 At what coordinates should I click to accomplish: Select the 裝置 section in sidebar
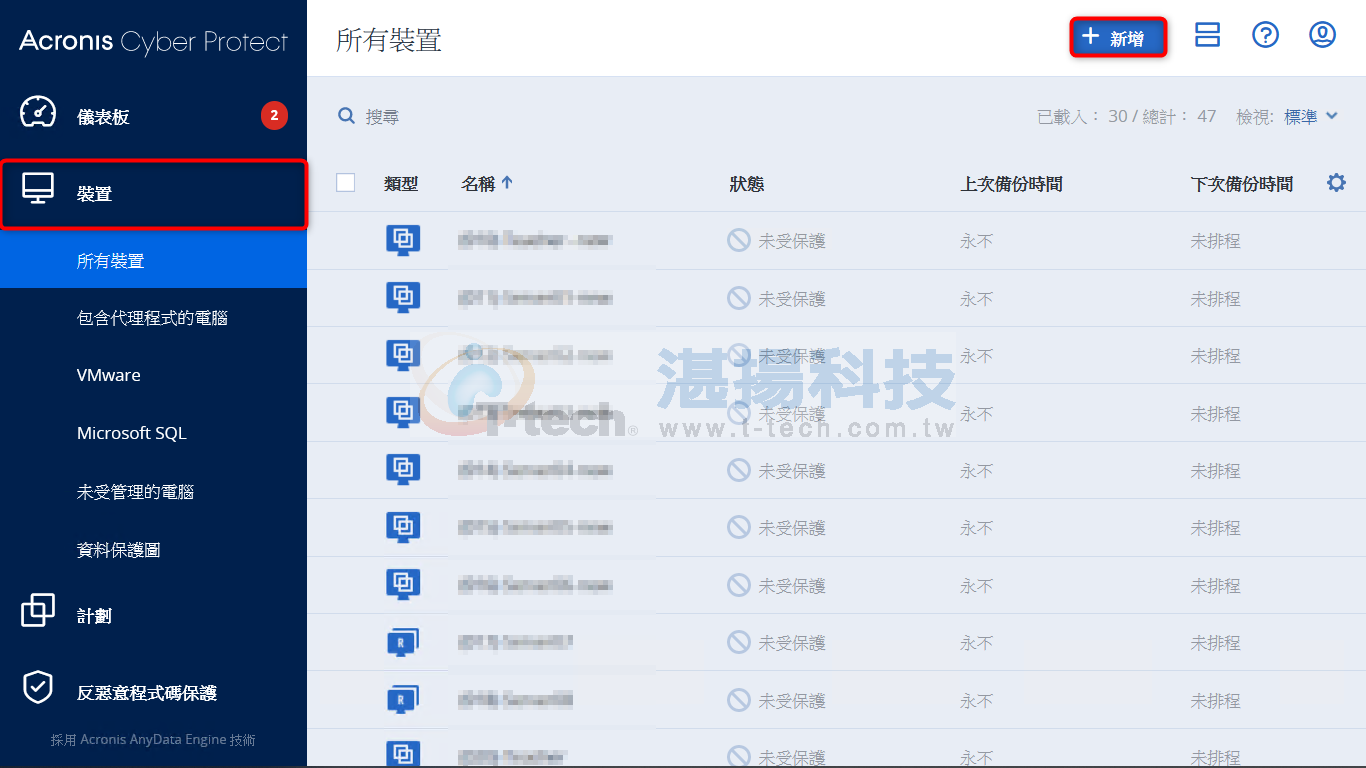click(x=153, y=194)
